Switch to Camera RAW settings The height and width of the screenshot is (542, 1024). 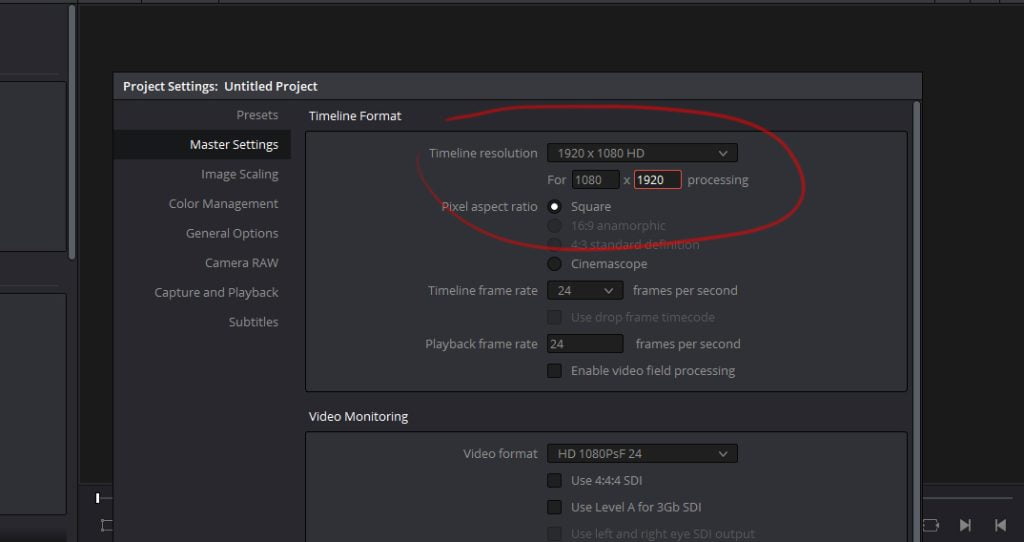click(x=242, y=263)
